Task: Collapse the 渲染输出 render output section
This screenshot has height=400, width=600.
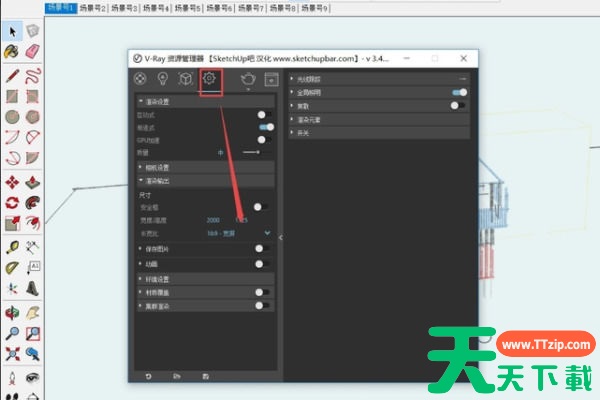Action: 206,181
